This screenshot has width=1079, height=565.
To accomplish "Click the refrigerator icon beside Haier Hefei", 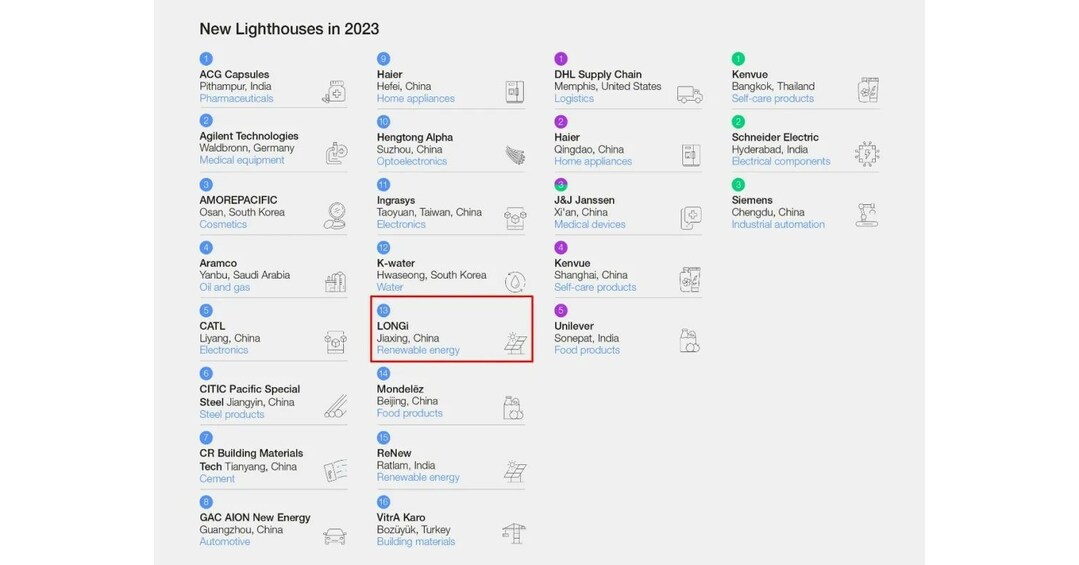I will click(x=514, y=92).
